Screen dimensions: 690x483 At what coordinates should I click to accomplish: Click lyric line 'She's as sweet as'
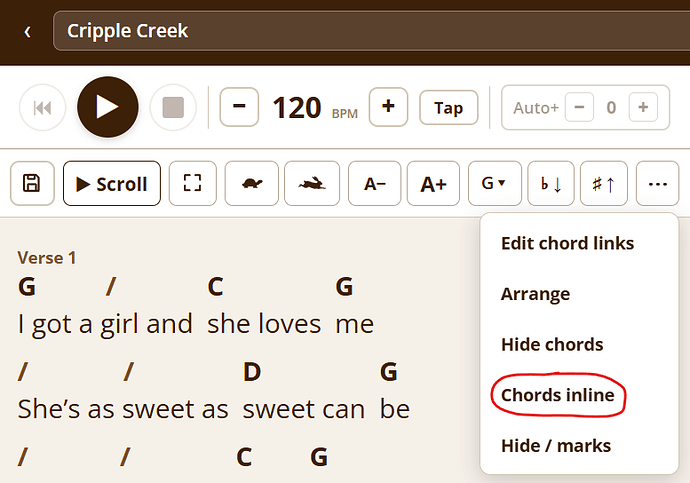123,409
